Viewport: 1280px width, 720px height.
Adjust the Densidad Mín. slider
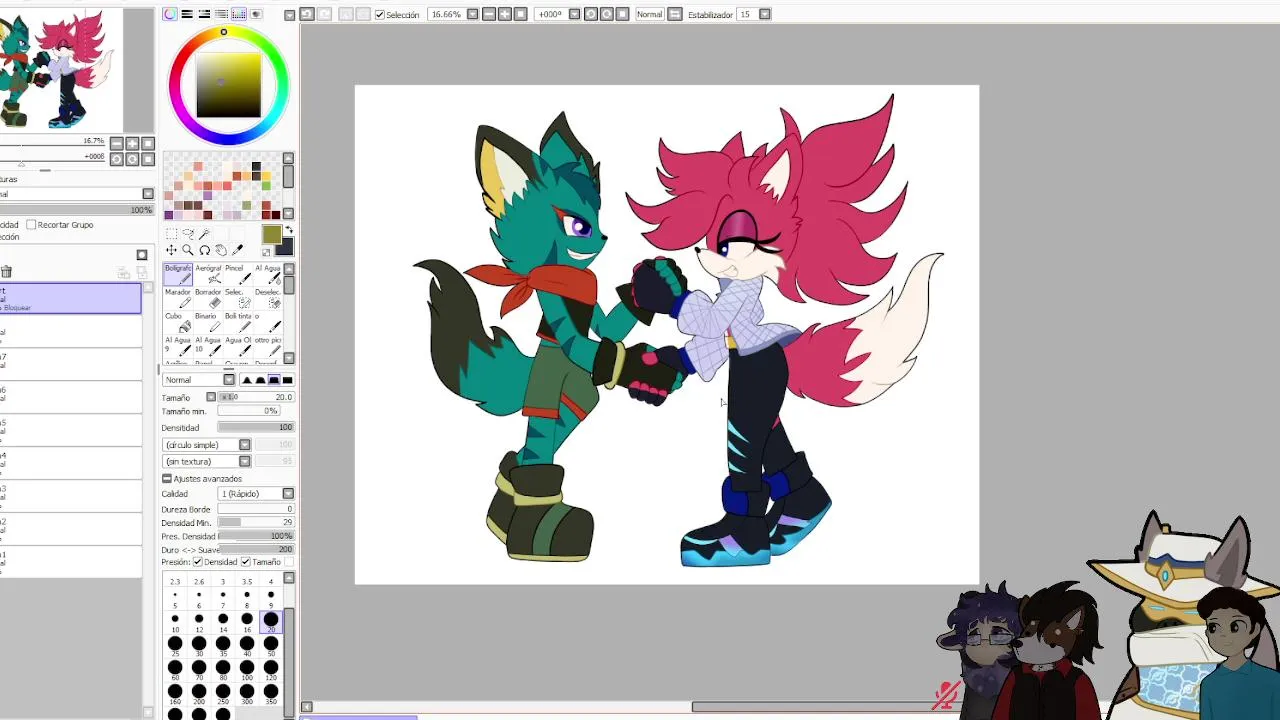[x=255, y=523]
